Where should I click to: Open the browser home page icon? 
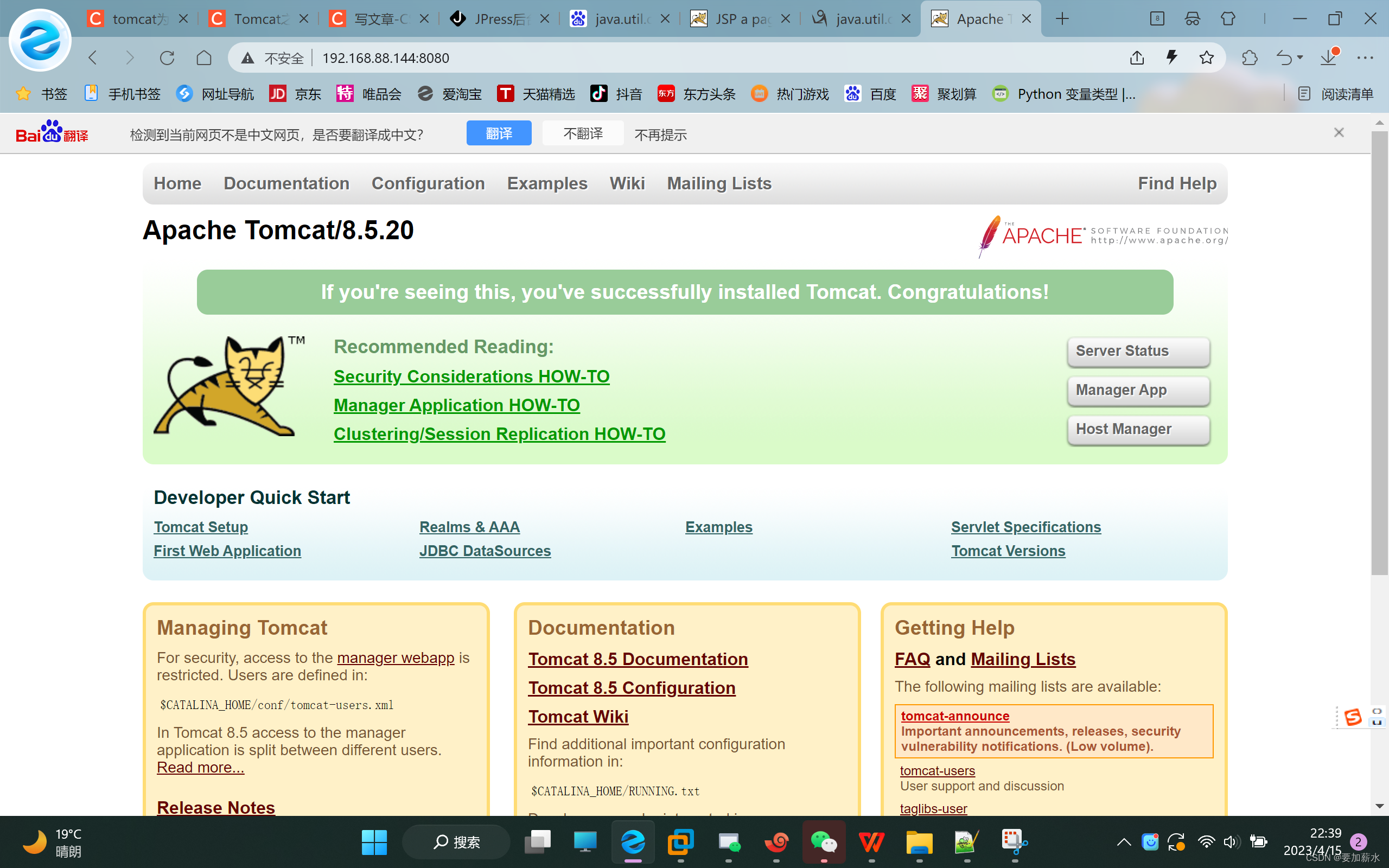click(x=204, y=58)
